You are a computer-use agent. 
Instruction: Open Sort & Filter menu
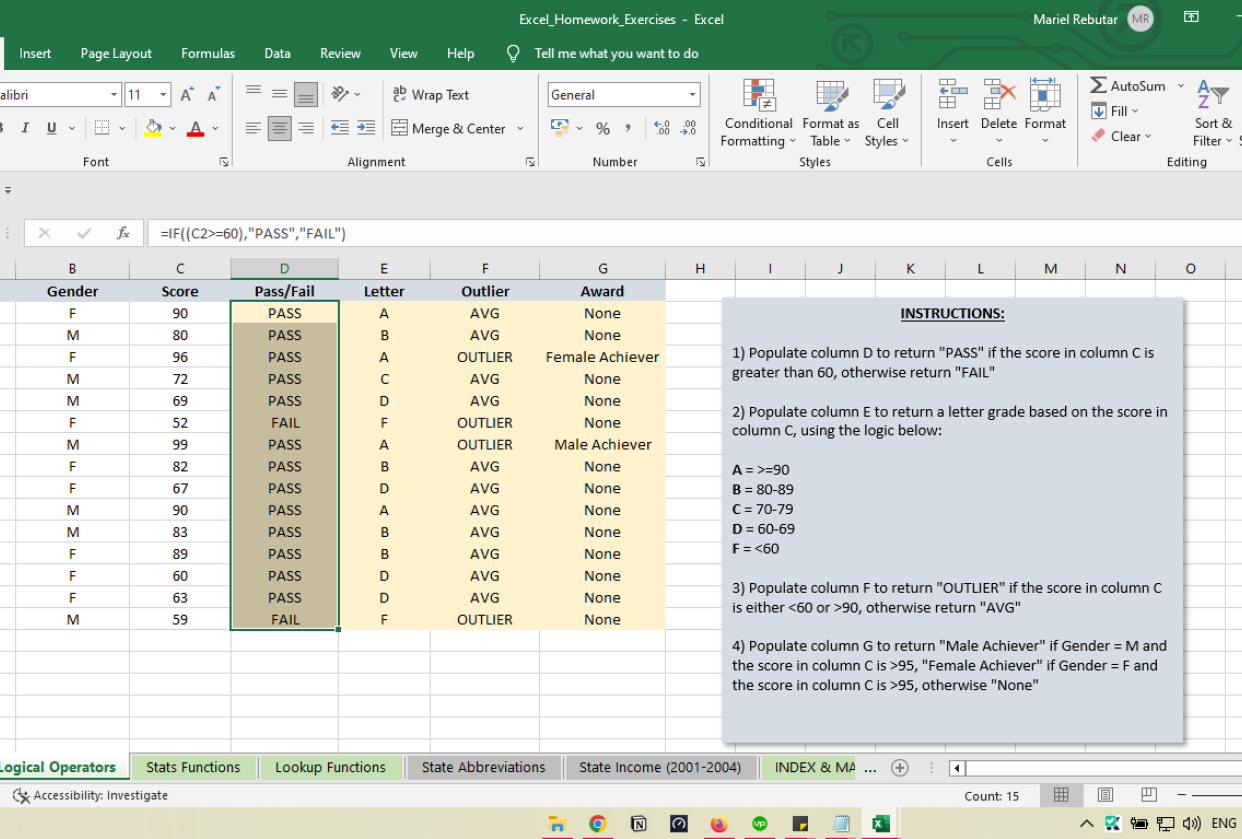click(x=1213, y=113)
